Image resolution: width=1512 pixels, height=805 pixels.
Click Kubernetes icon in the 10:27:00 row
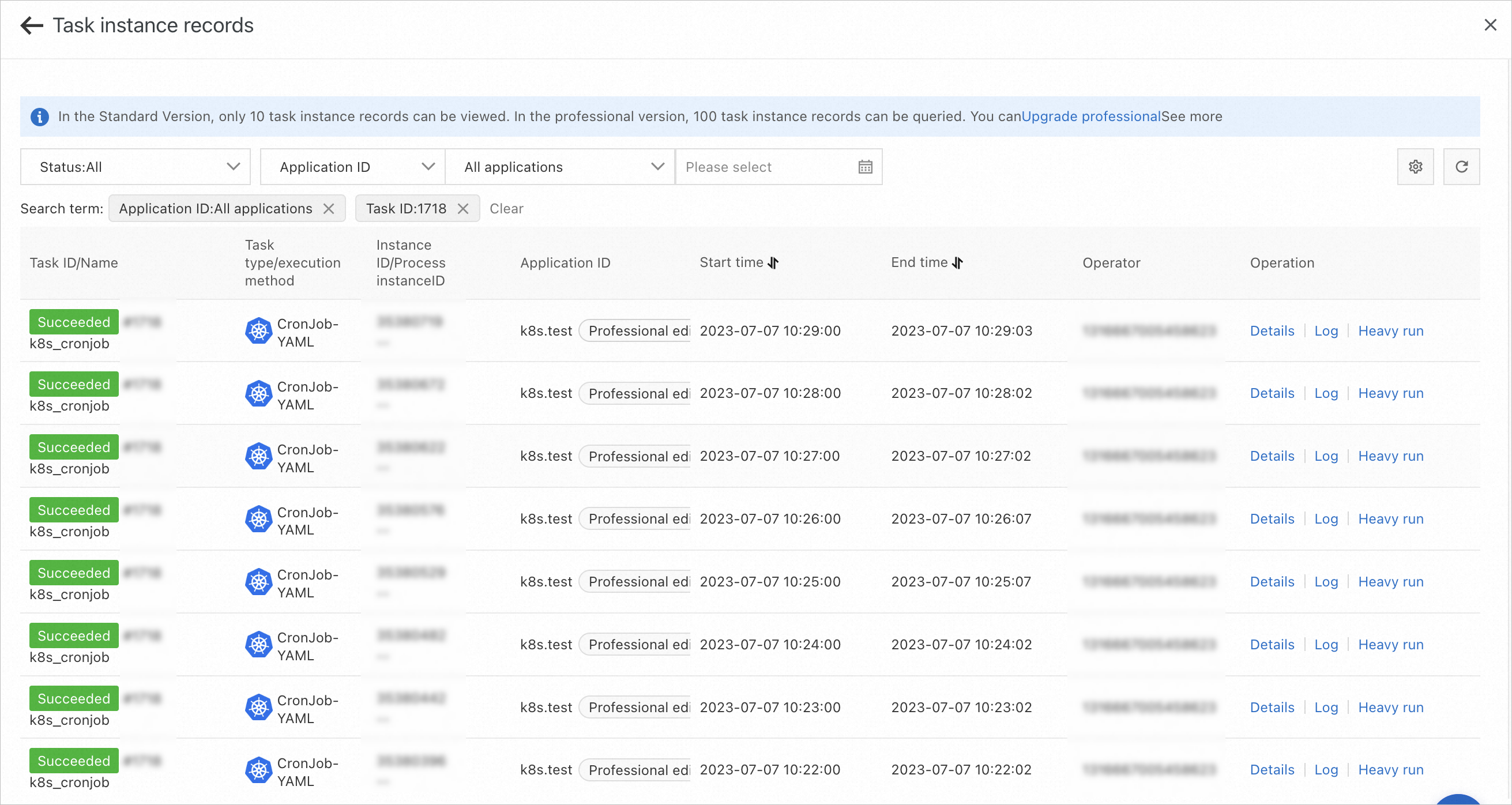[x=258, y=457]
